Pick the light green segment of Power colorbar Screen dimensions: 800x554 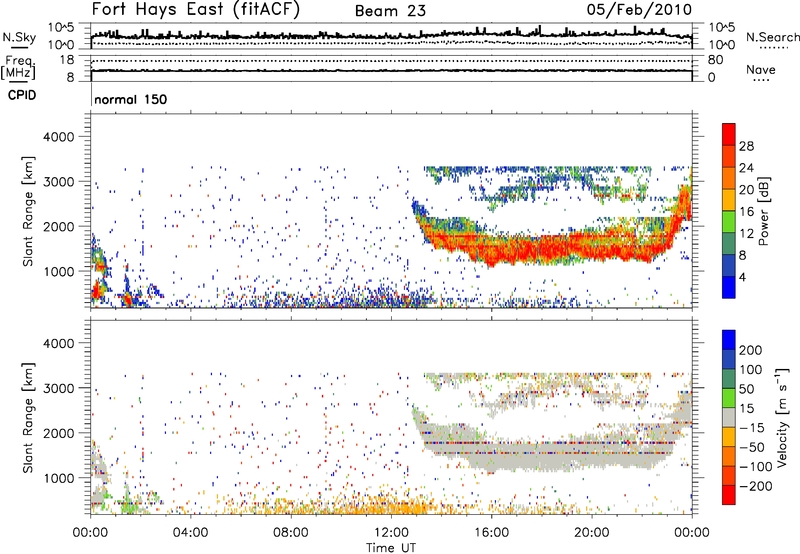pos(729,222)
